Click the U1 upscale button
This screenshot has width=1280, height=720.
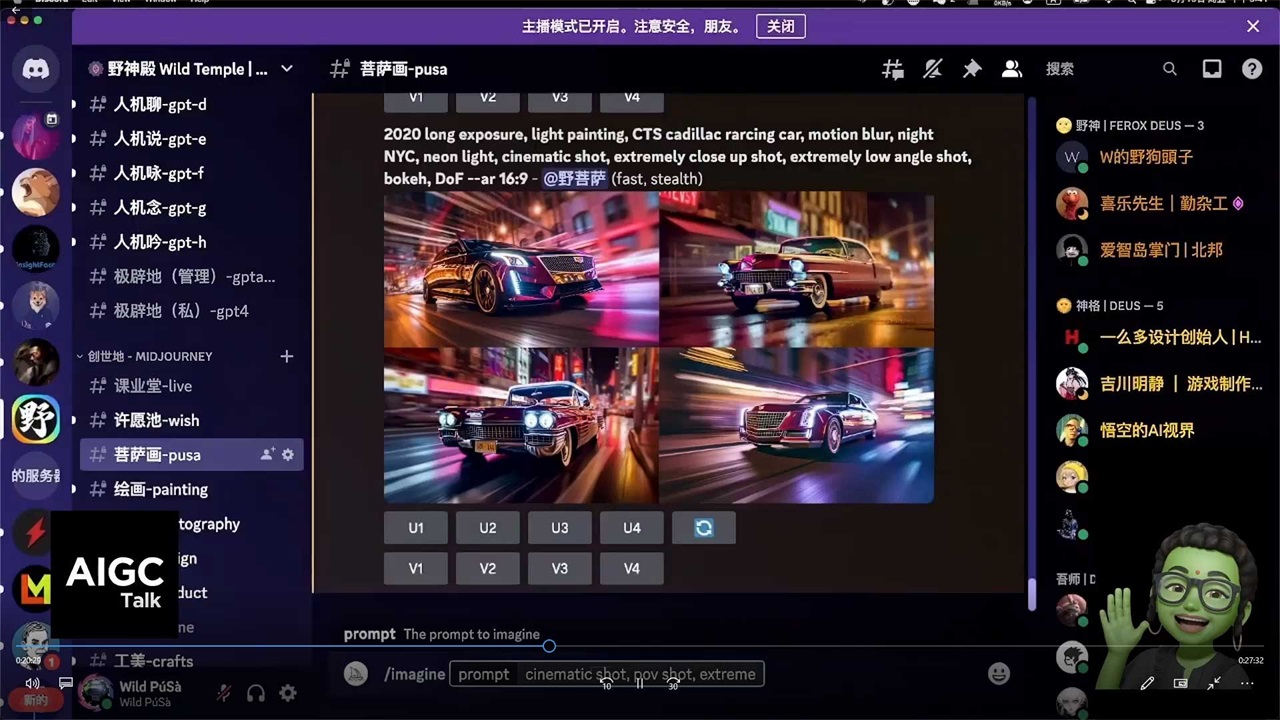coord(416,528)
